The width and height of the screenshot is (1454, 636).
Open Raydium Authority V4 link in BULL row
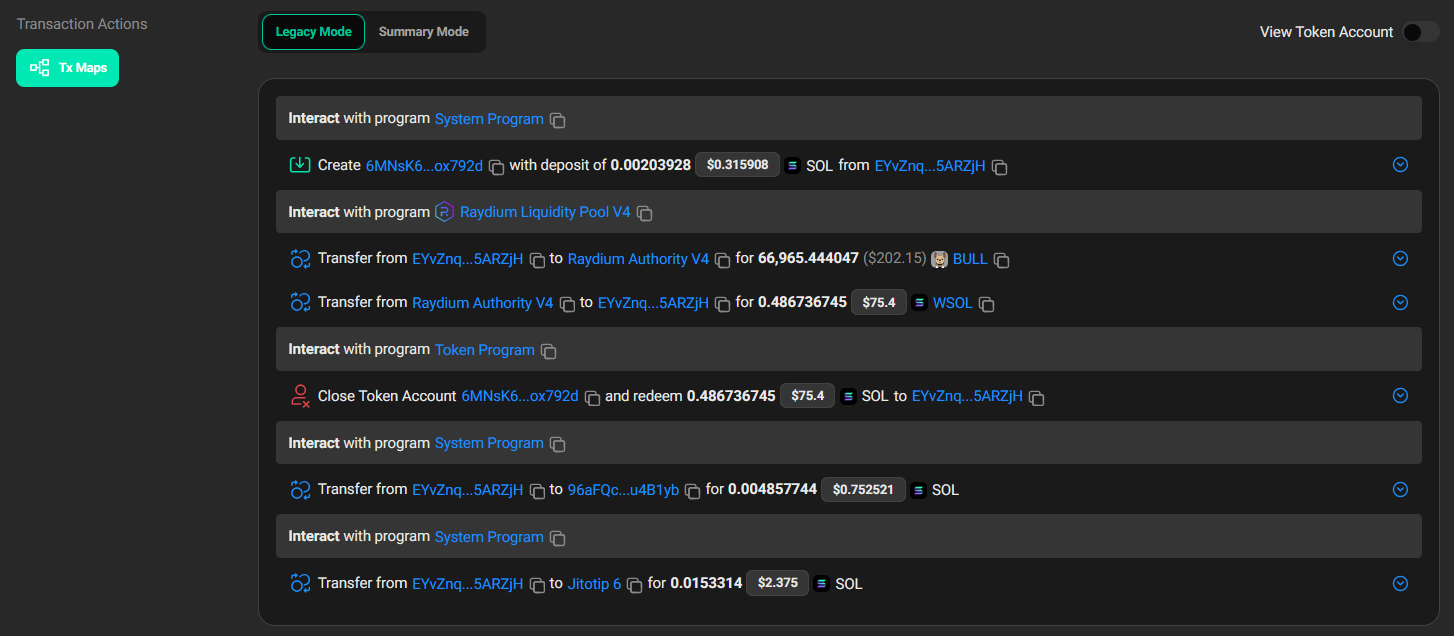(x=638, y=259)
